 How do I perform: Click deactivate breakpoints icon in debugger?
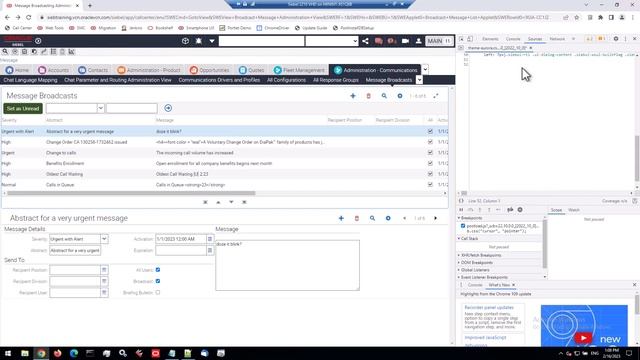[510, 210]
